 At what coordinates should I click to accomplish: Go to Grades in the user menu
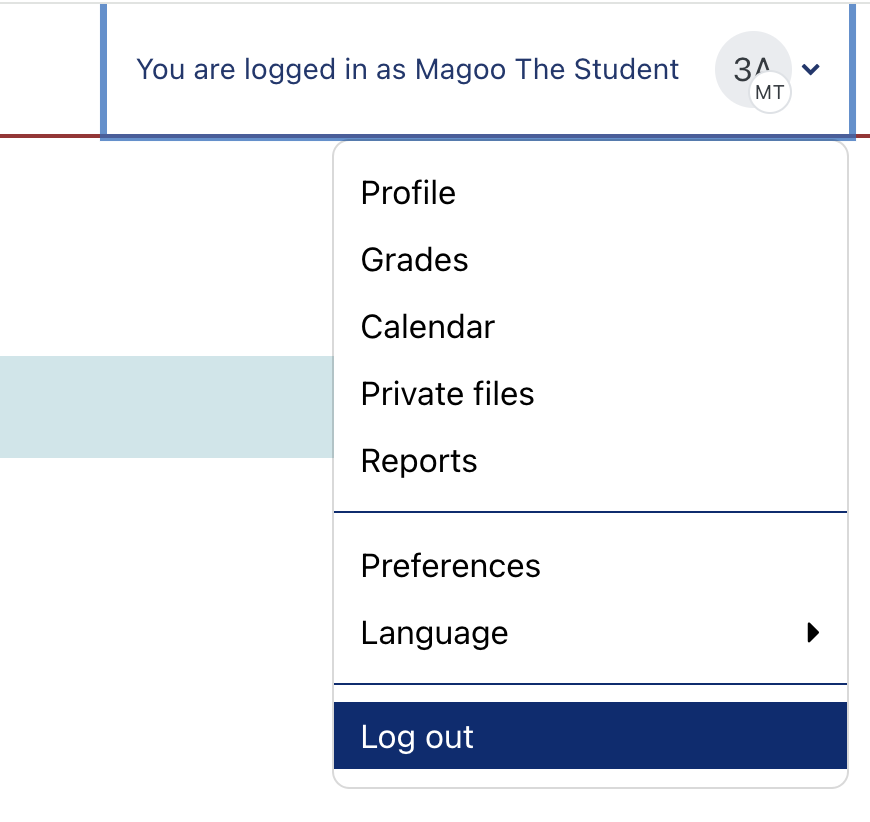click(x=414, y=260)
